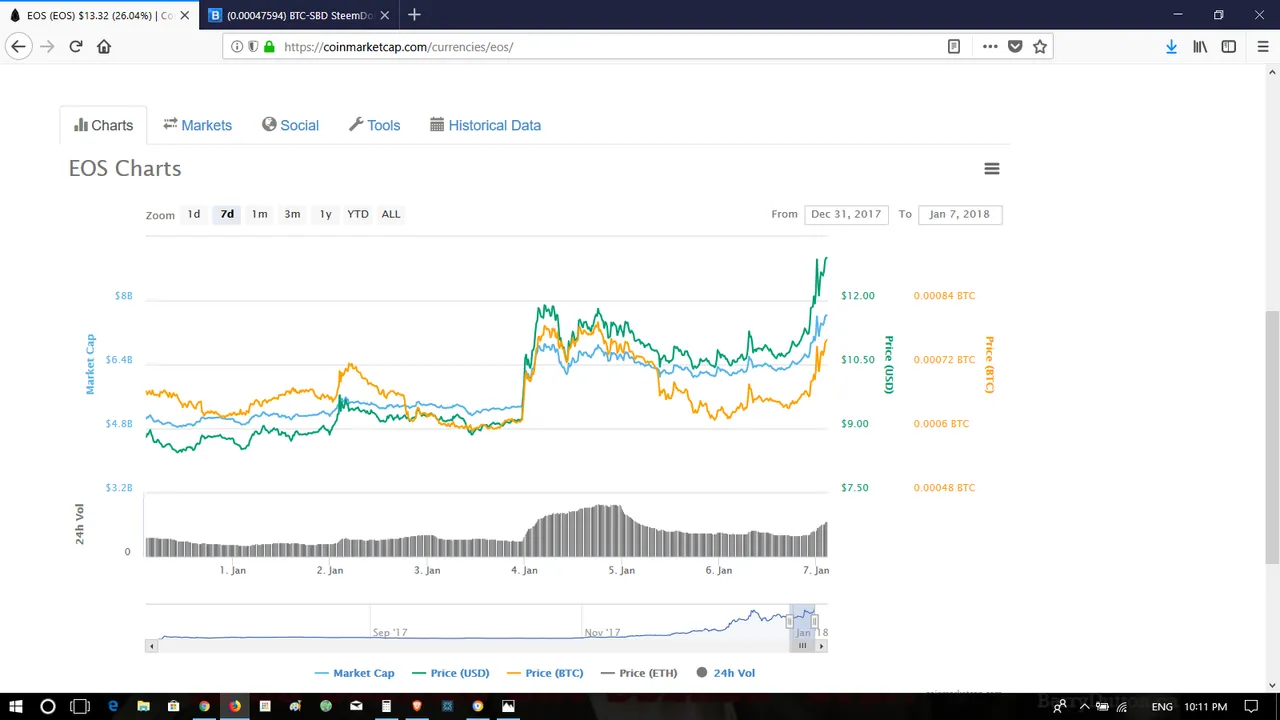Open page actions three-dot menu

point(990,46)
